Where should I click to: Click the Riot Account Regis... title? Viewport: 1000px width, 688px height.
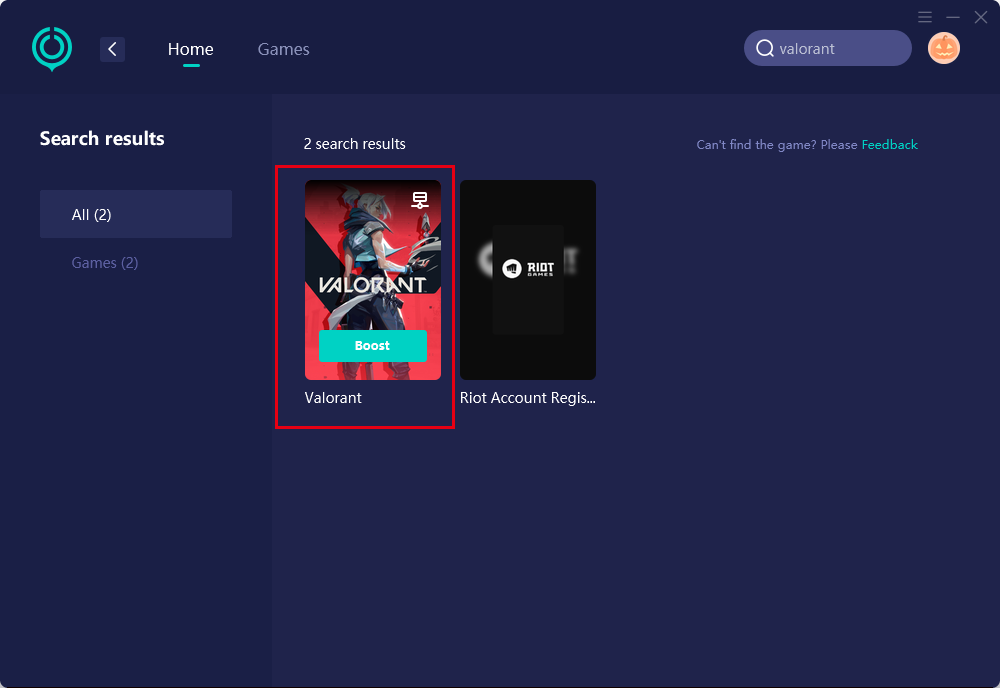[x=527, y=398]
